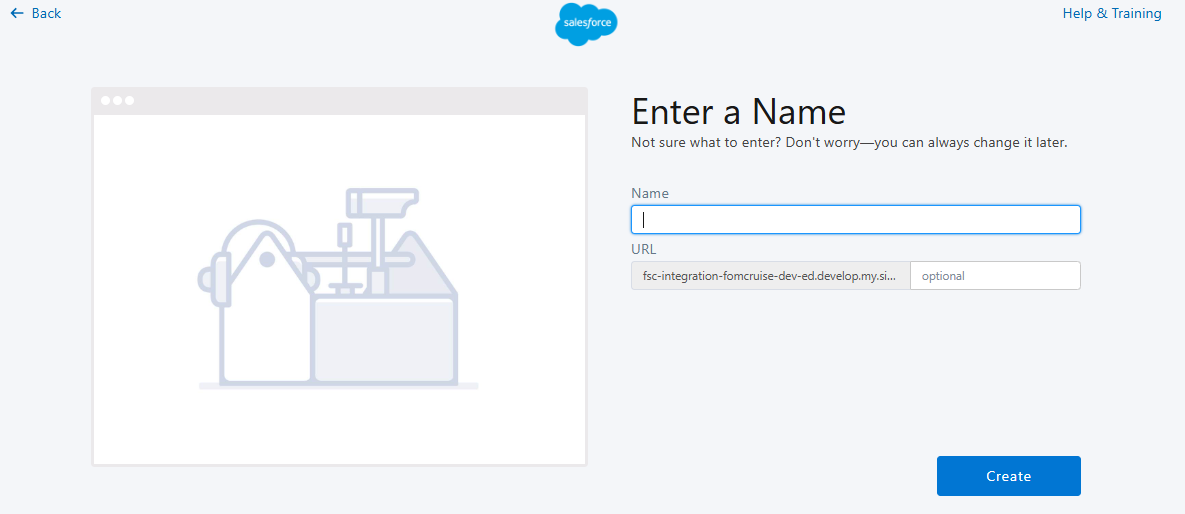Click the optional URL suffix field
Viewport: 1185px width, 514px height.
point(994,276)
